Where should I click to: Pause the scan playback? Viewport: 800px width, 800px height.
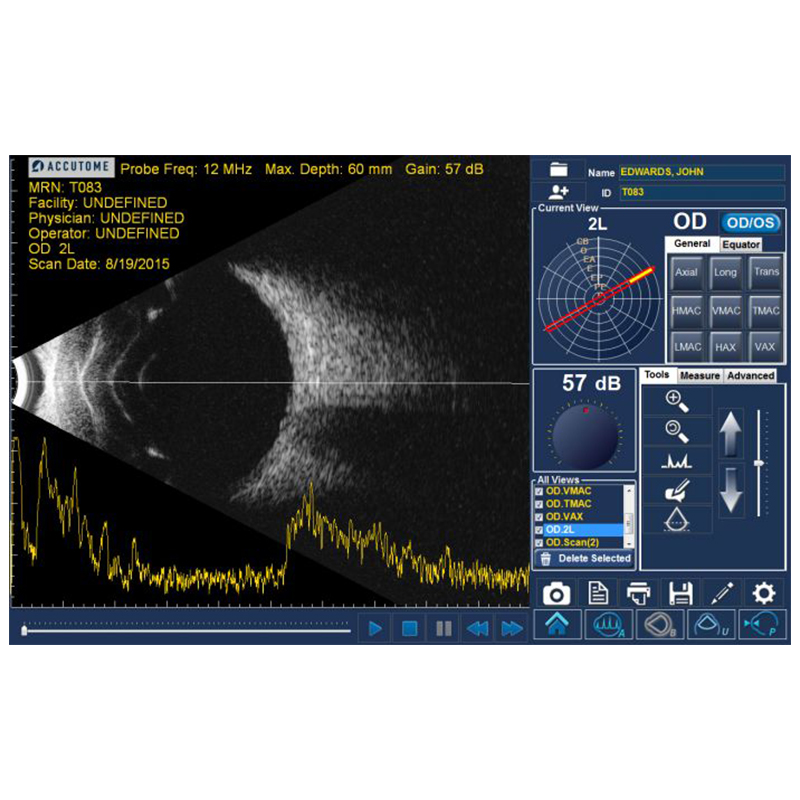pyautogui.click(x=443, y=629)
